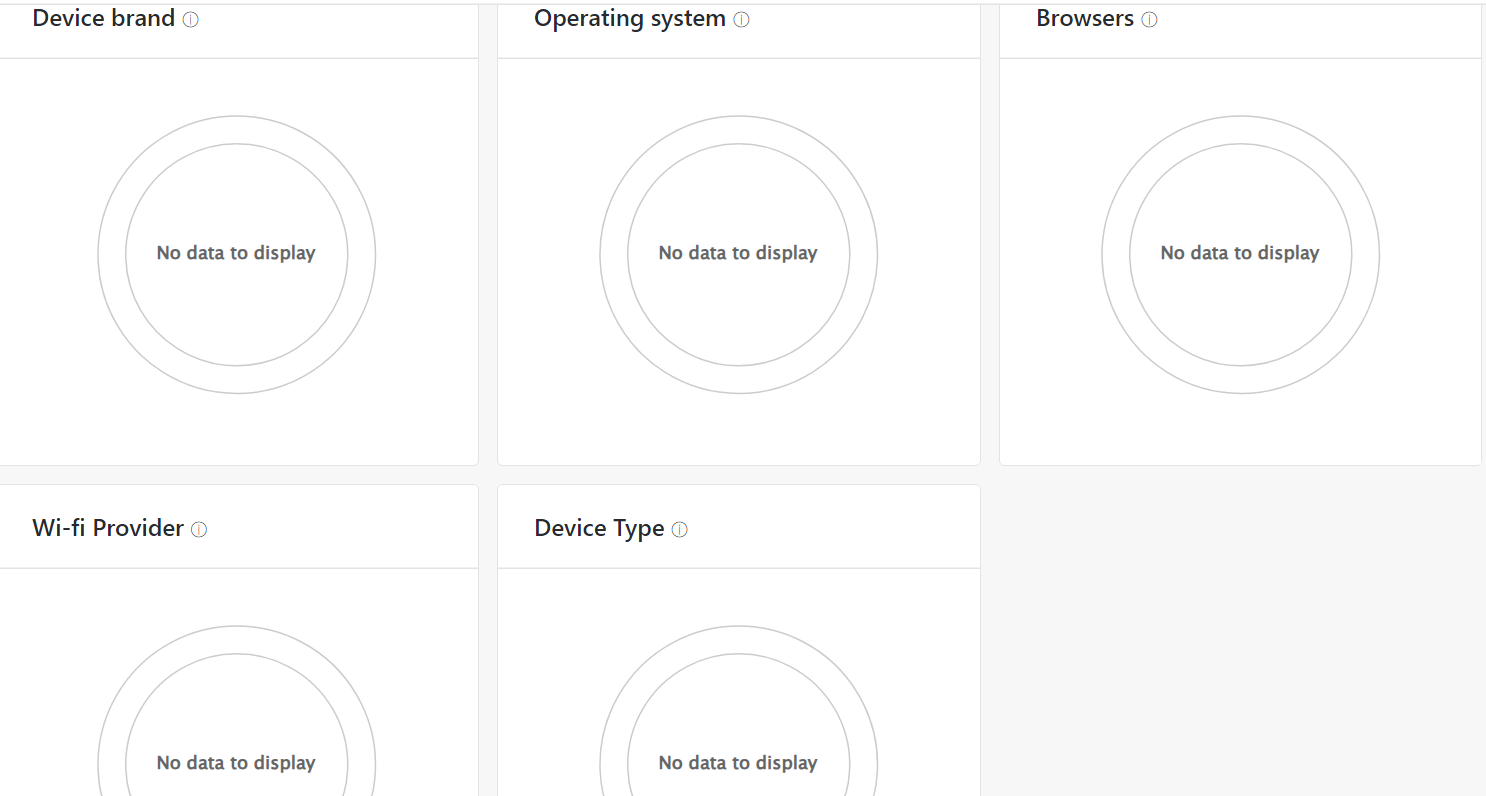Open the info icon next to Device Type
The width and height of the screenshot is (1486, 796).
(680, 530)
